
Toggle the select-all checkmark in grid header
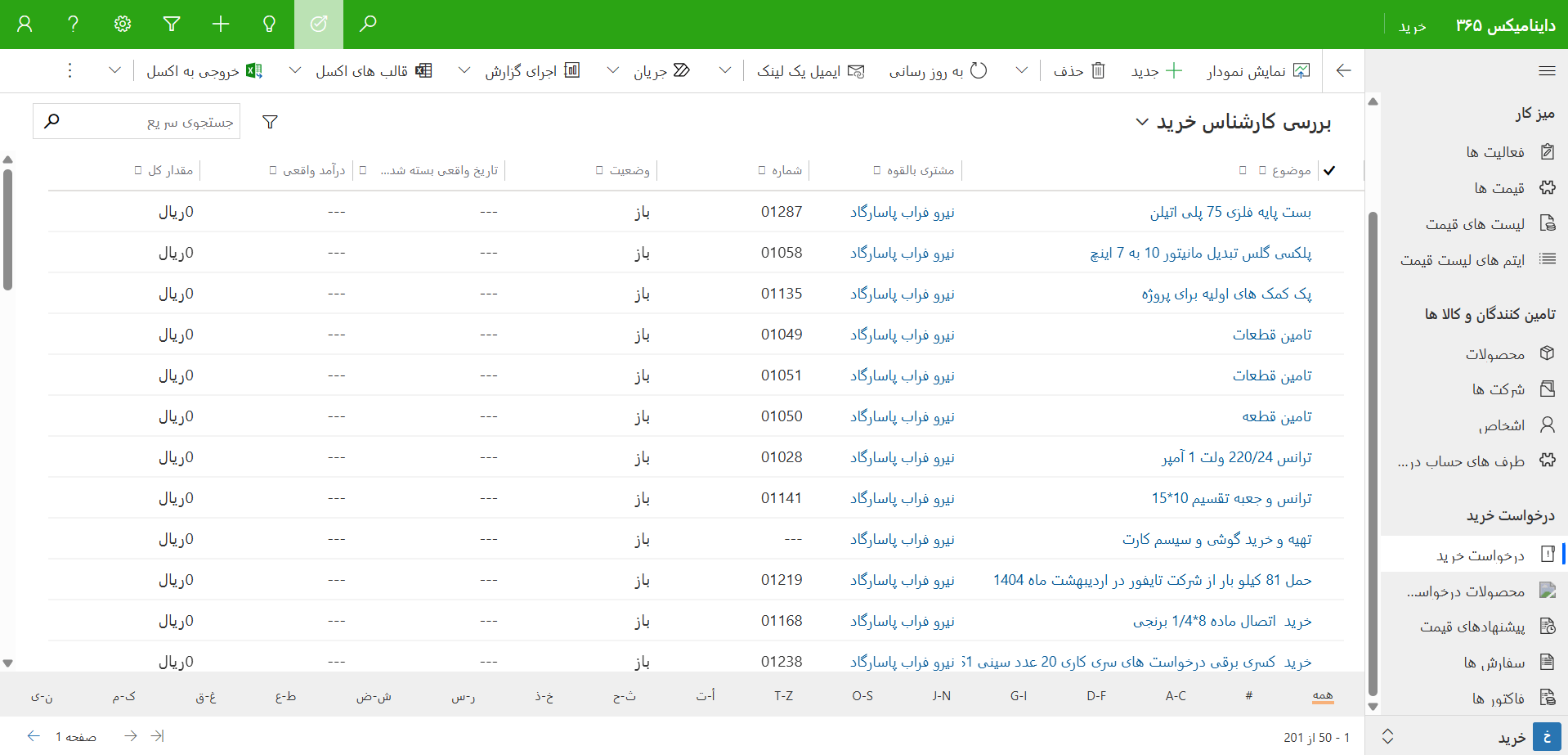(x=1329, y=170)
